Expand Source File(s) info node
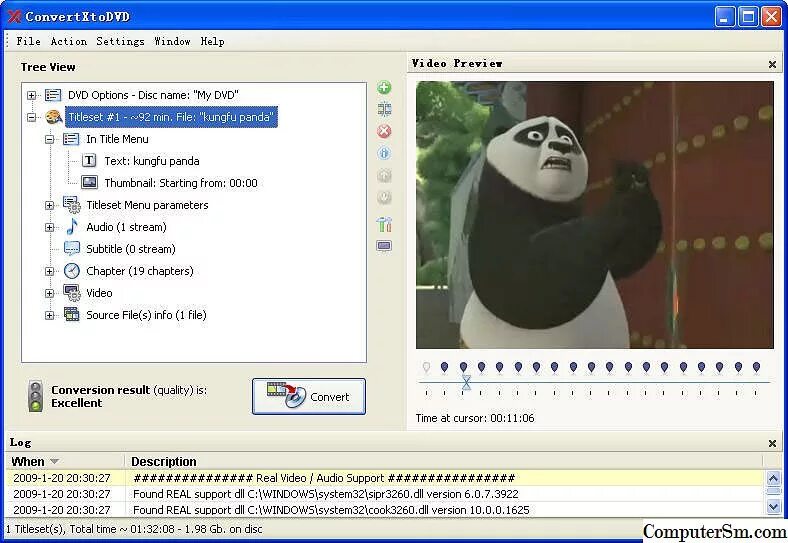Image resolution: width=788 pixels, height=543 pixels. point(49,315)
